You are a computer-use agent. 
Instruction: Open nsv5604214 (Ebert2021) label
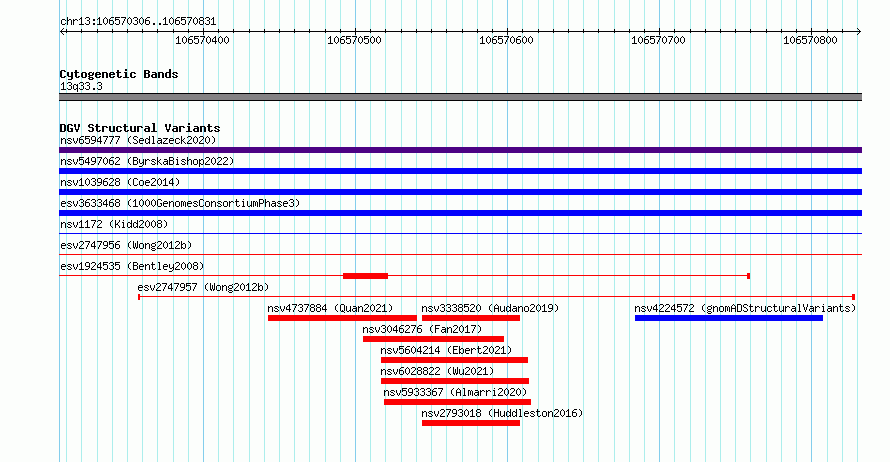click(446, 350)
